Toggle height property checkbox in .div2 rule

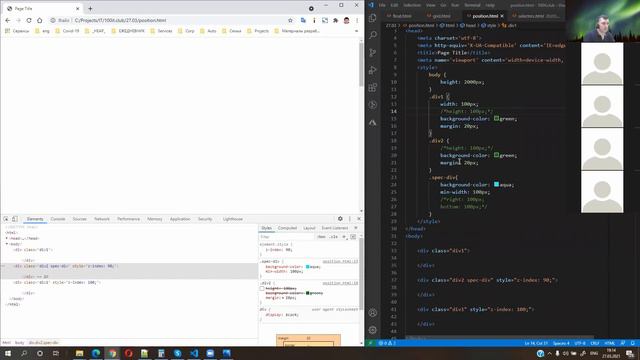point(262,289)
